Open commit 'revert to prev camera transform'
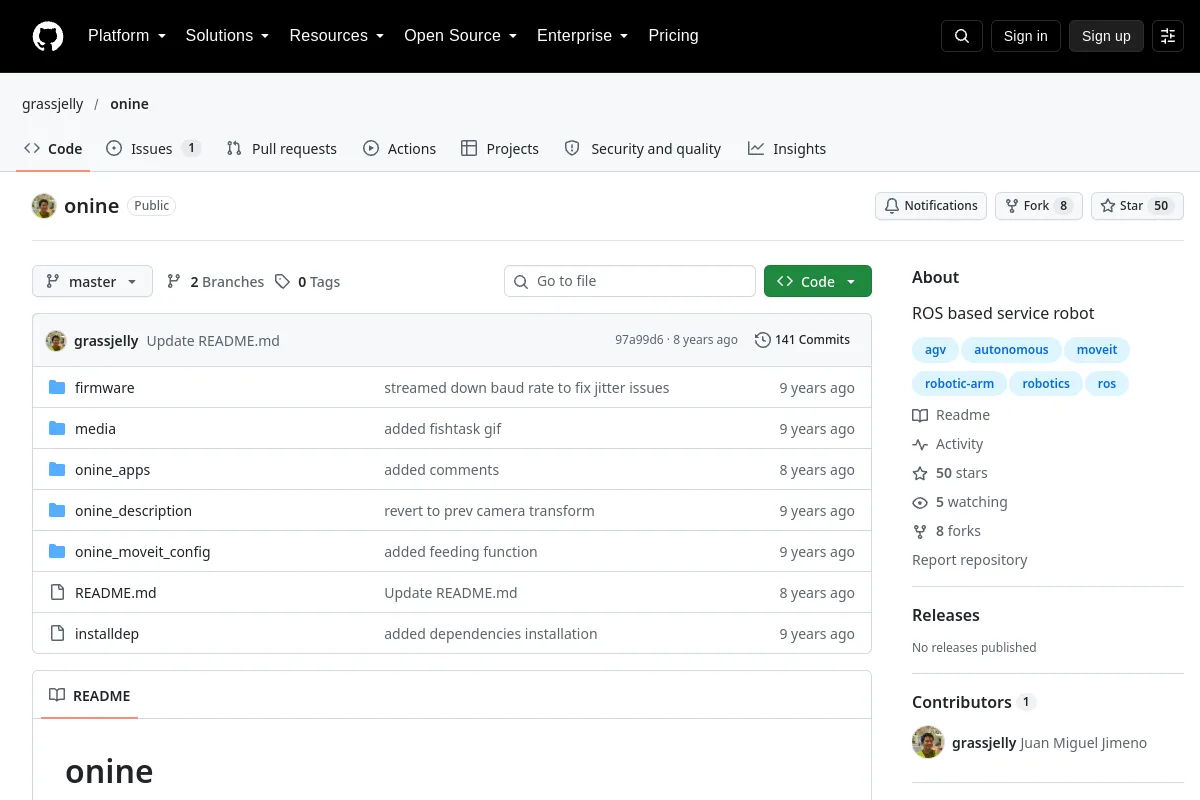 click(489, 511)
